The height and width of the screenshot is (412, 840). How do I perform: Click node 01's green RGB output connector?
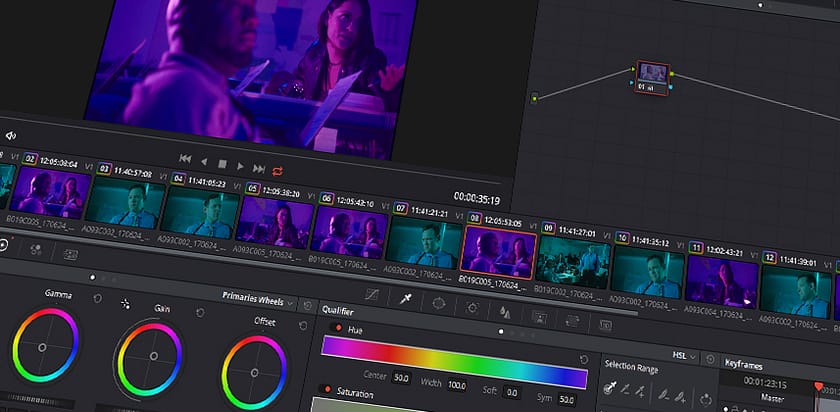(672, 74)
